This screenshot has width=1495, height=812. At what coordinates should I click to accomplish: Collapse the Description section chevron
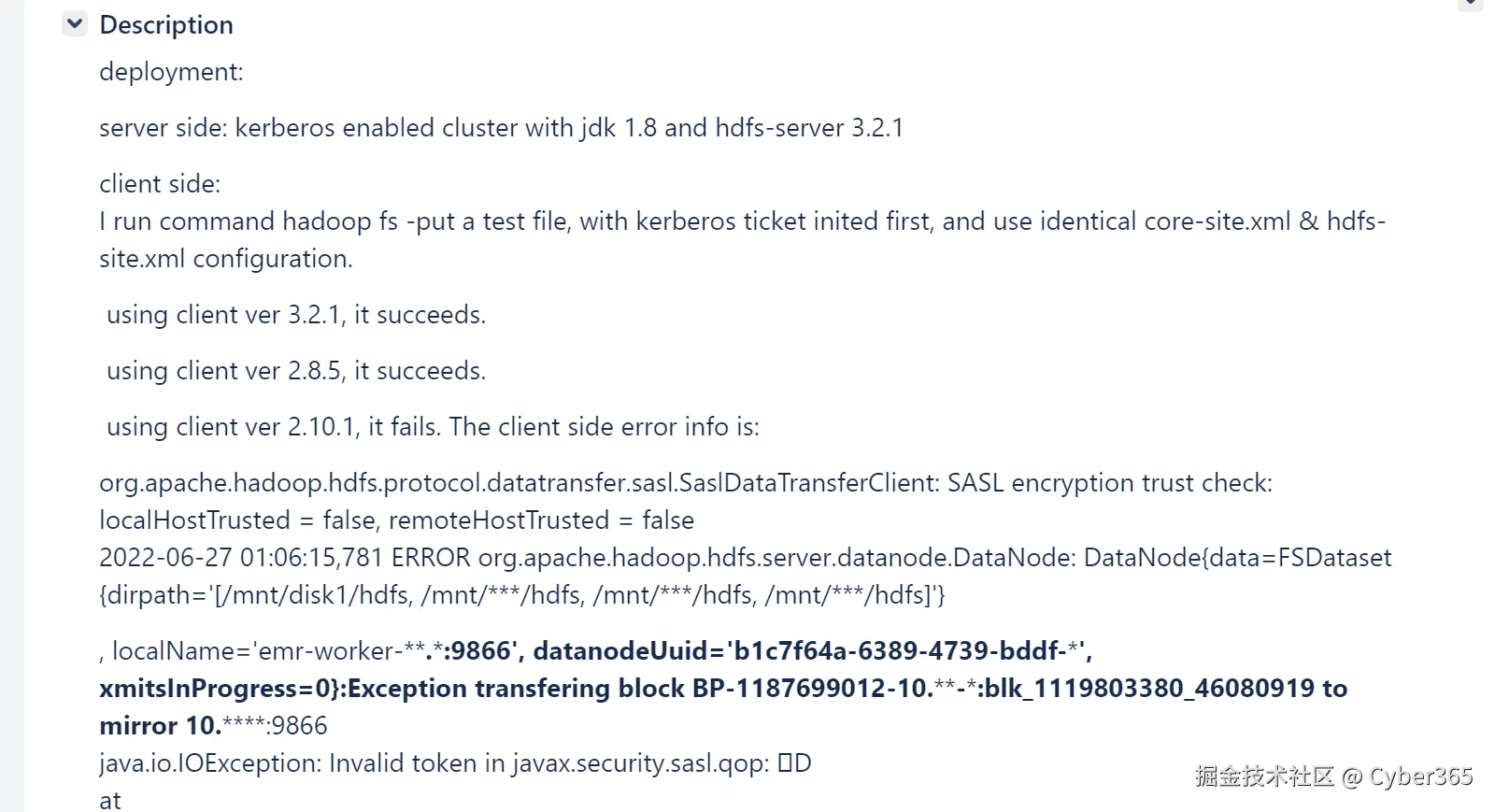(x=75, y=23)
